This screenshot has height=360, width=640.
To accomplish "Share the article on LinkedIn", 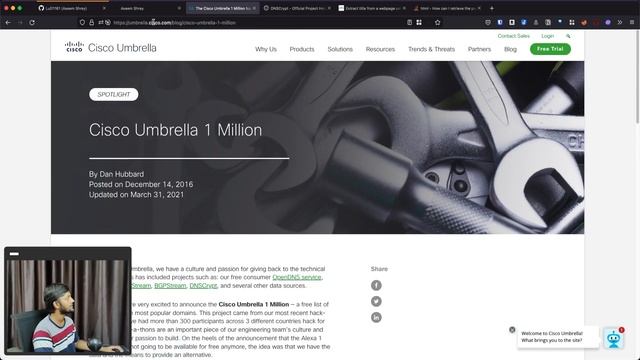I will pos(376,317).
